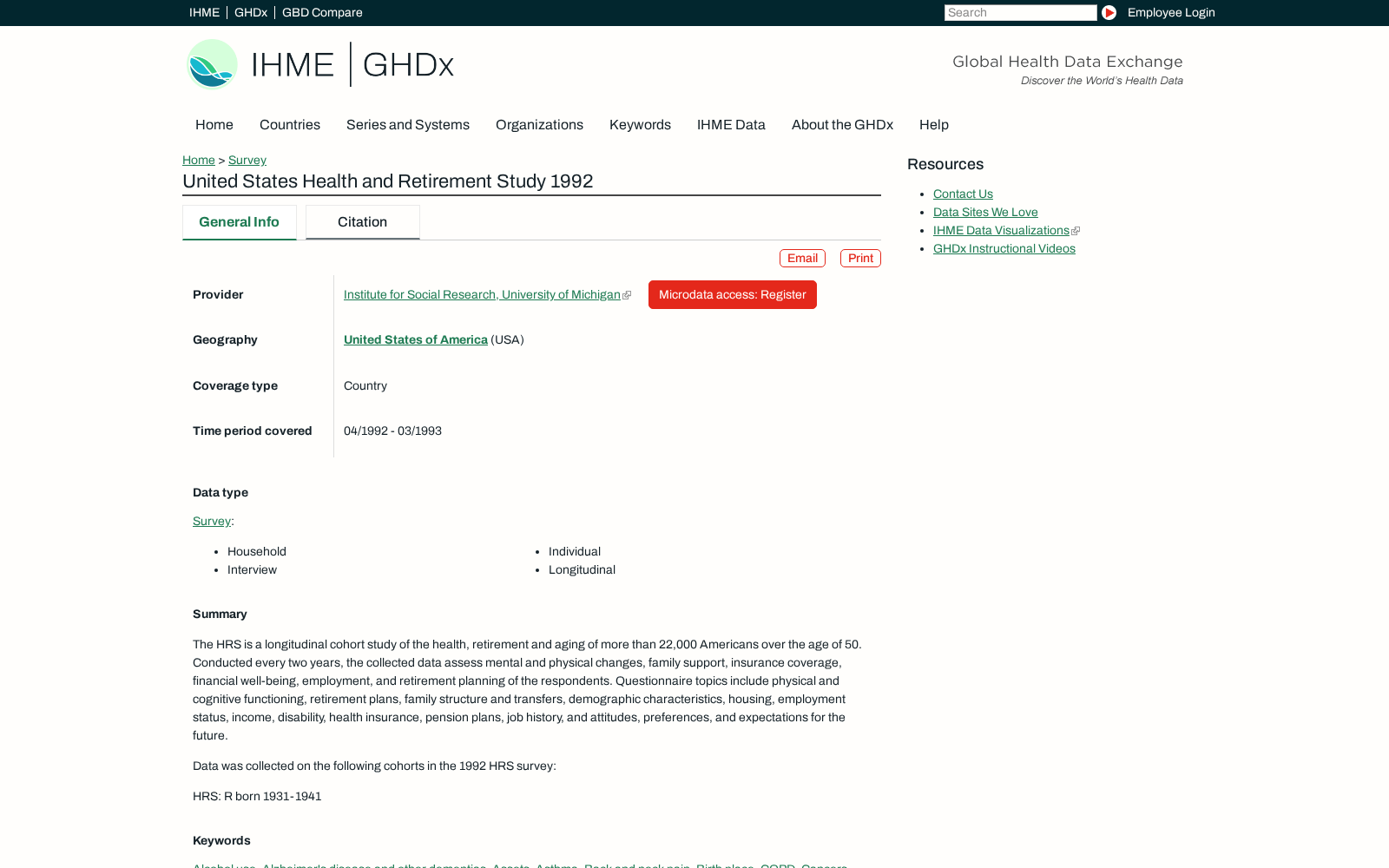The width and height of the screenshot is (1389, 868).
Task: Open GBD Compare link in top bar
Action: (x=322, y=12)
